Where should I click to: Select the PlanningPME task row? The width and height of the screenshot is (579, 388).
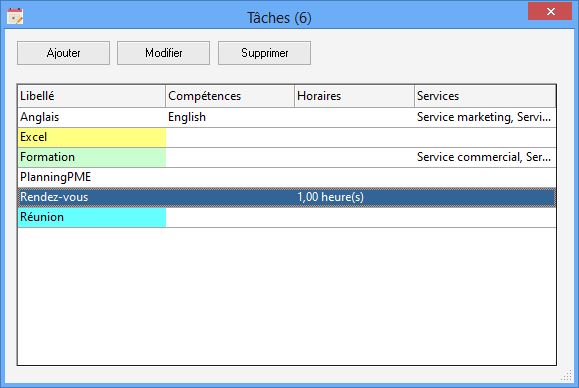(x=287, y=177)
